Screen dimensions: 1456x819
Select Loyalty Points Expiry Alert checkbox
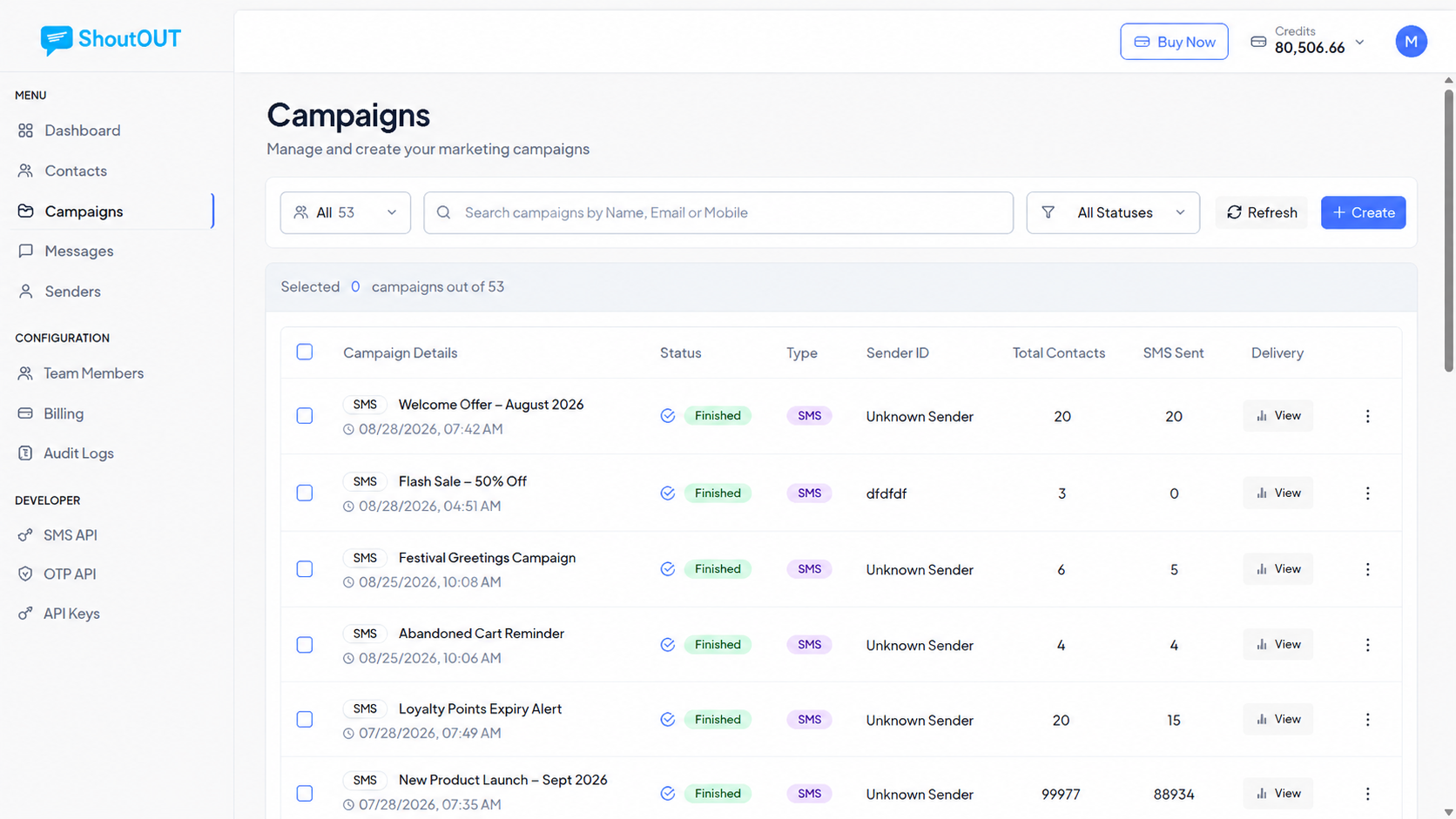305,720
